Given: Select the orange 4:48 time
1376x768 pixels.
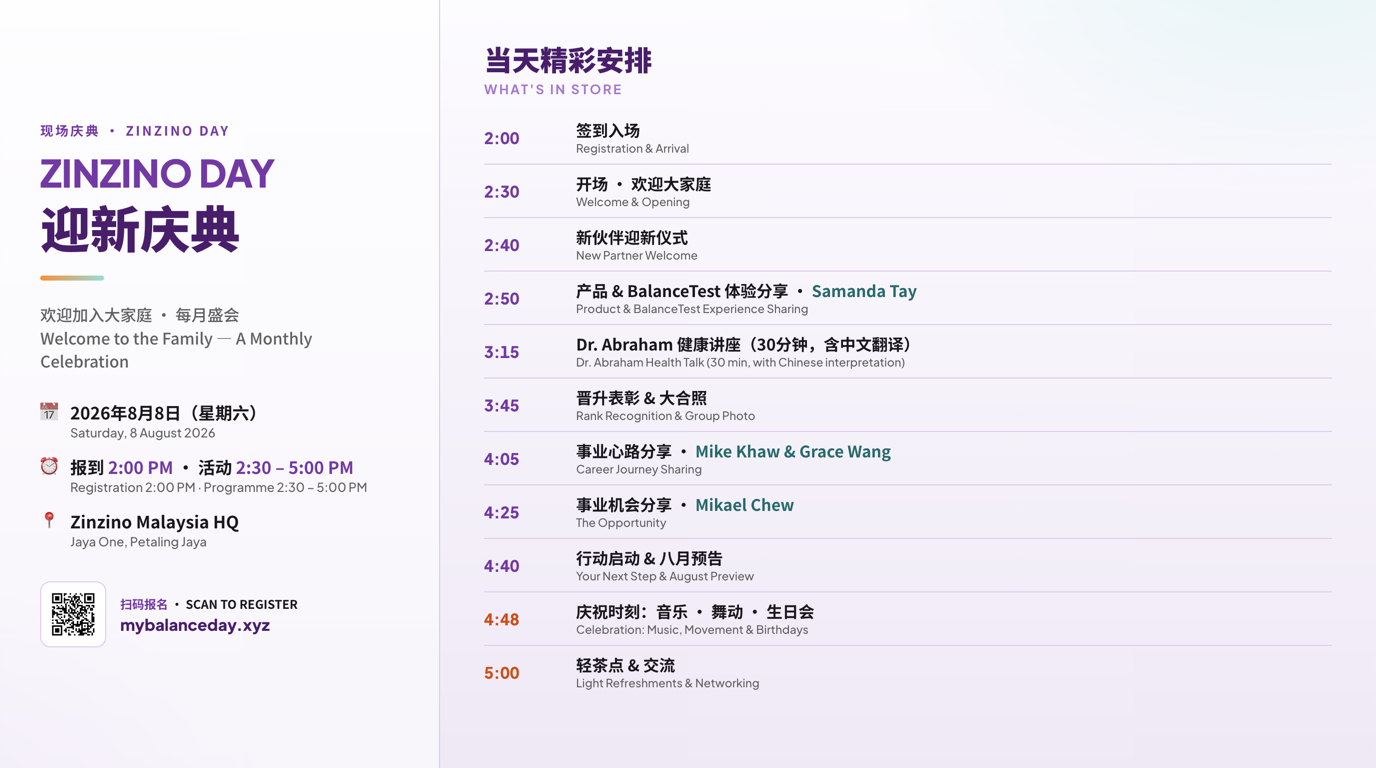Looking at the screenshot, I should (502, 619).
